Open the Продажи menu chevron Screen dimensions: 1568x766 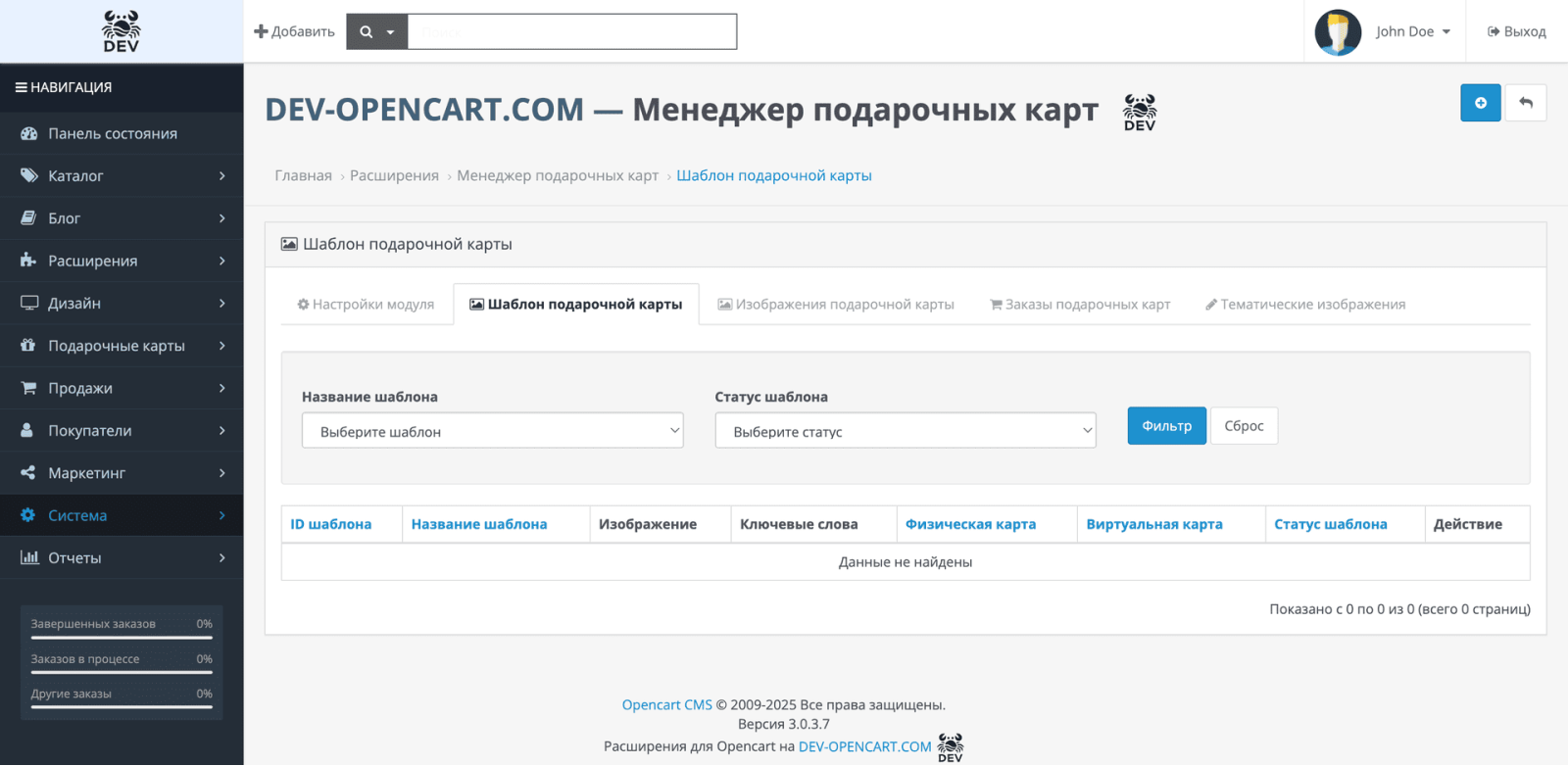[222, 388]
